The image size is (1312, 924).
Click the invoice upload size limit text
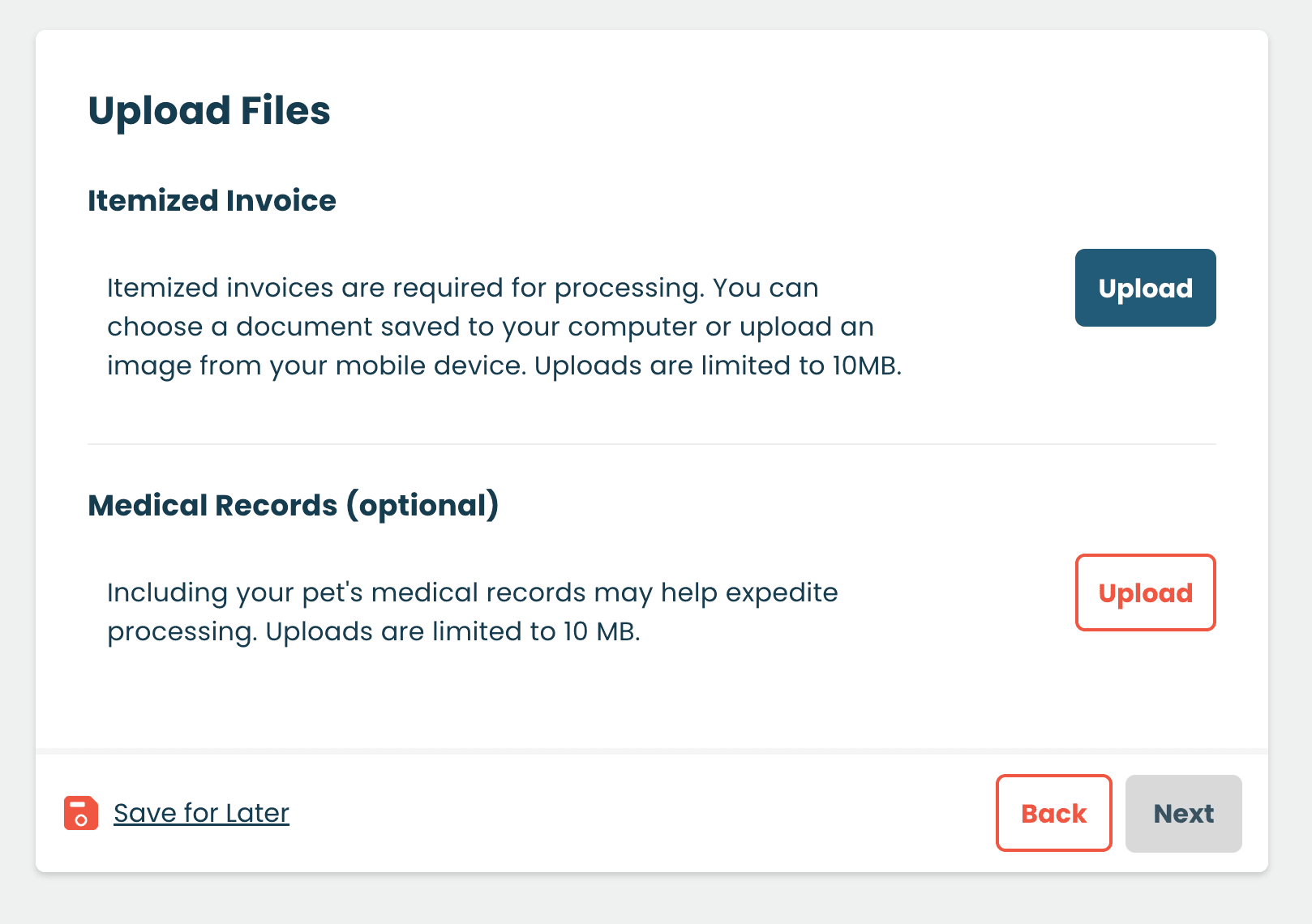pos(506,366)
